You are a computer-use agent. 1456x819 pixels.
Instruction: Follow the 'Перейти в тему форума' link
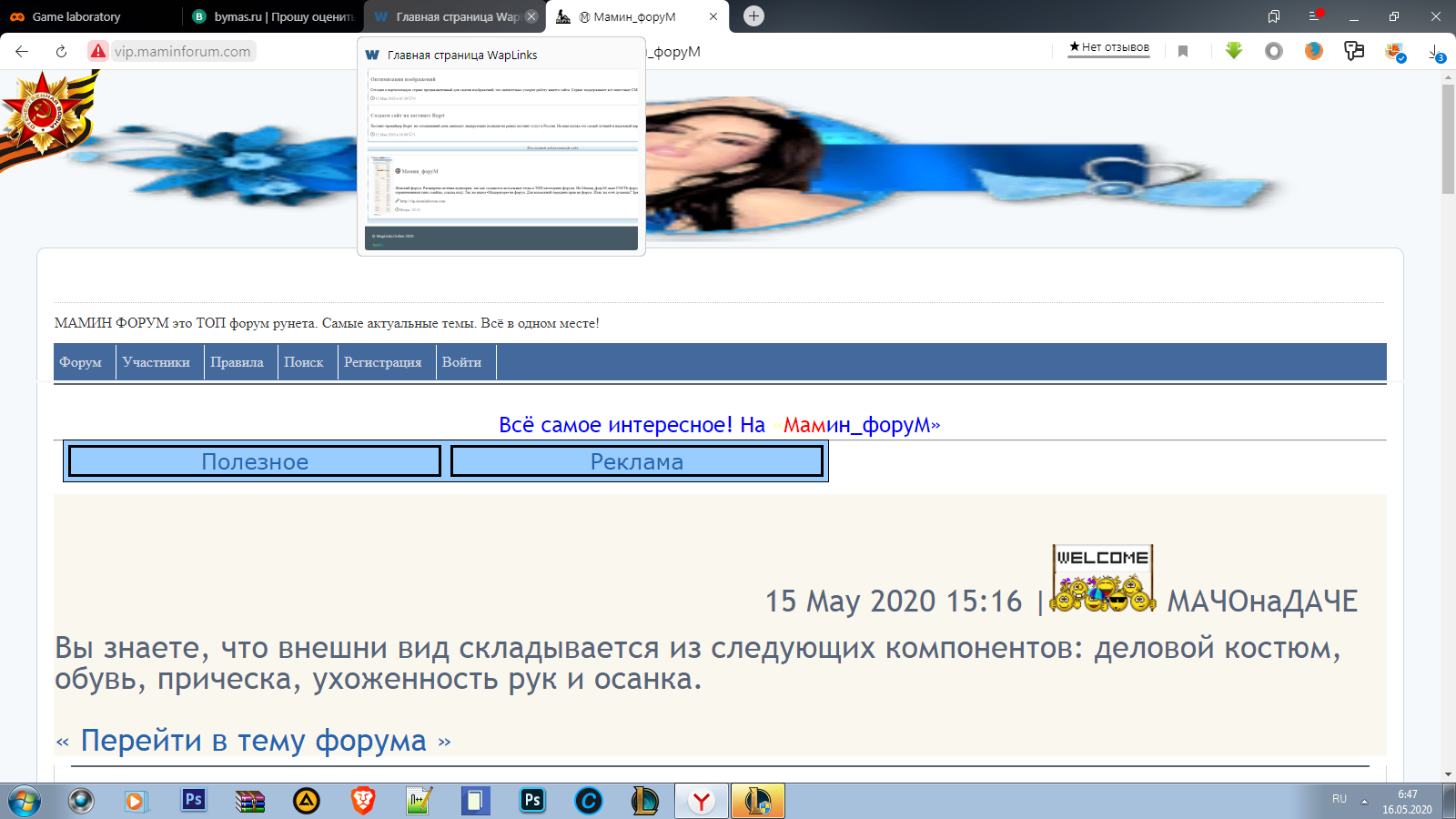253,741
